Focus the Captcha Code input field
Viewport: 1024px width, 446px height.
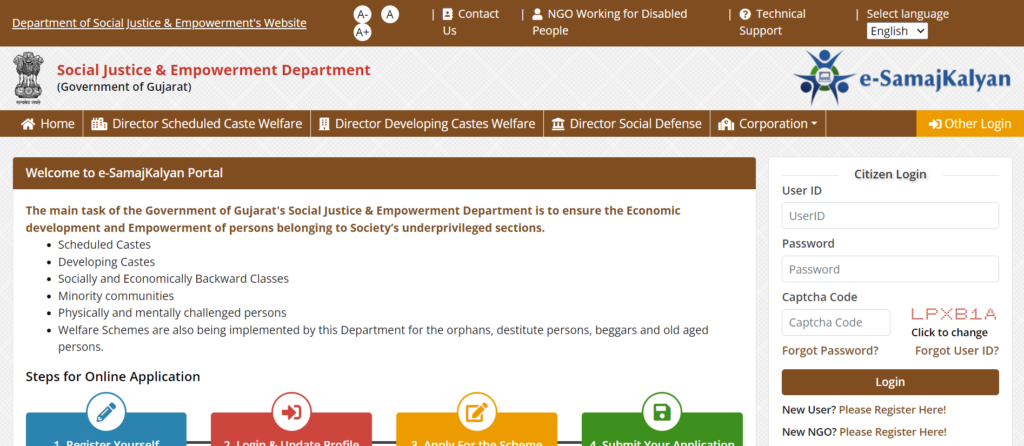836,322
